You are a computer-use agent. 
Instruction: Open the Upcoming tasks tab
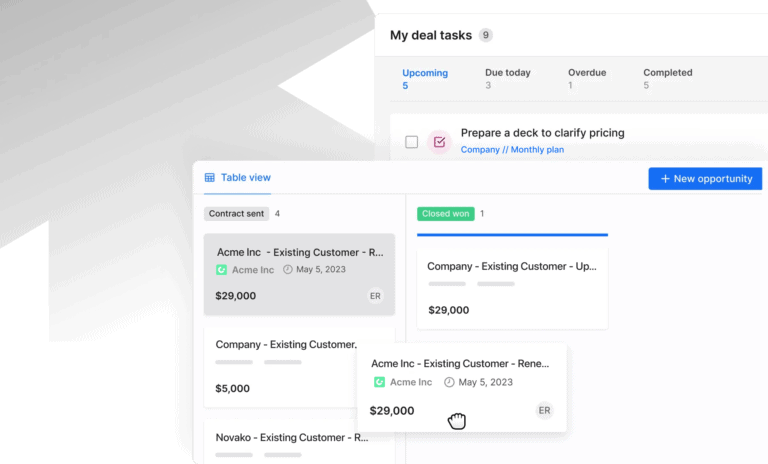pyautogui.click(x=425, y=79)
